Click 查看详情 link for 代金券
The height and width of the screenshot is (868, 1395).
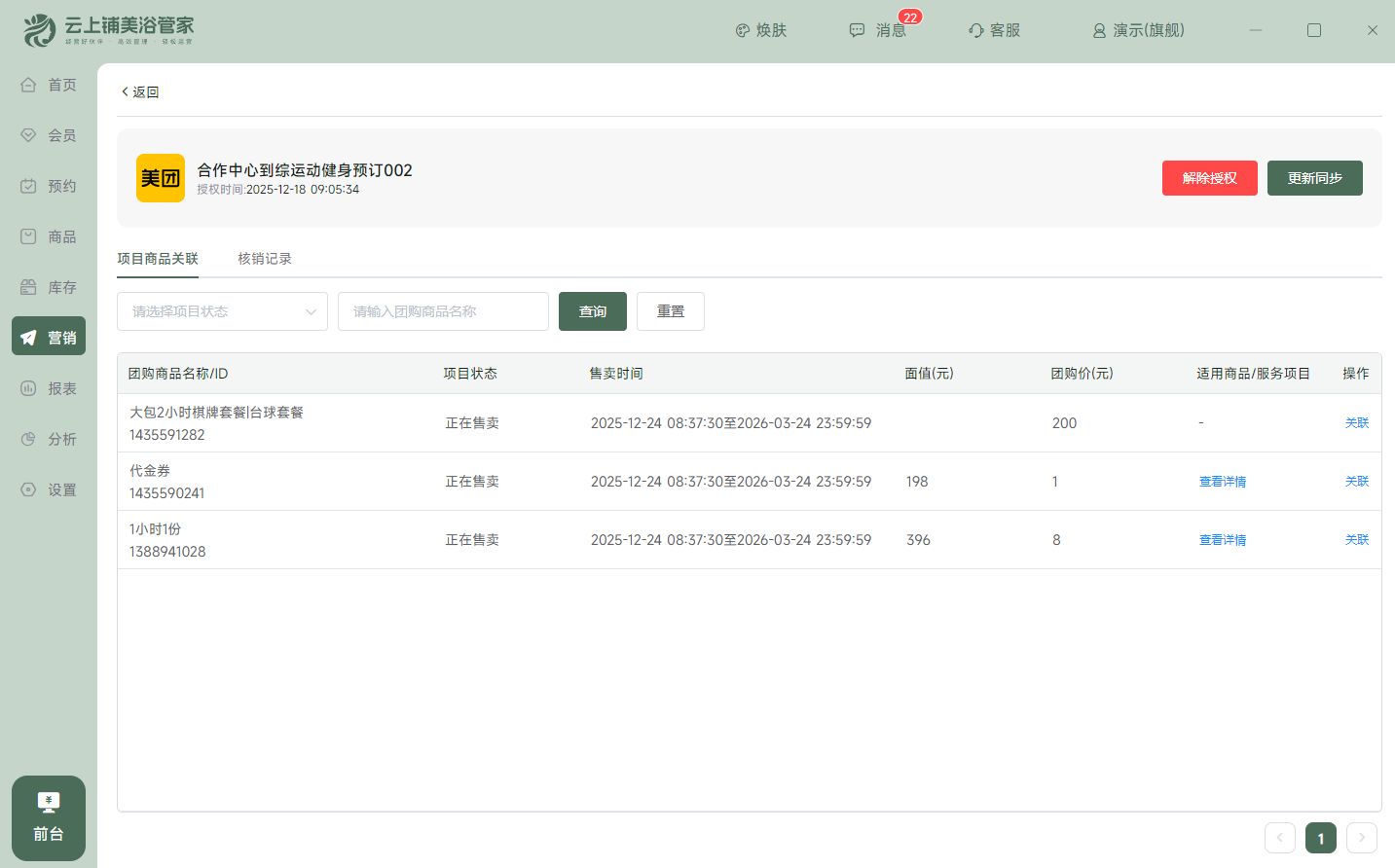(1222, 482)
